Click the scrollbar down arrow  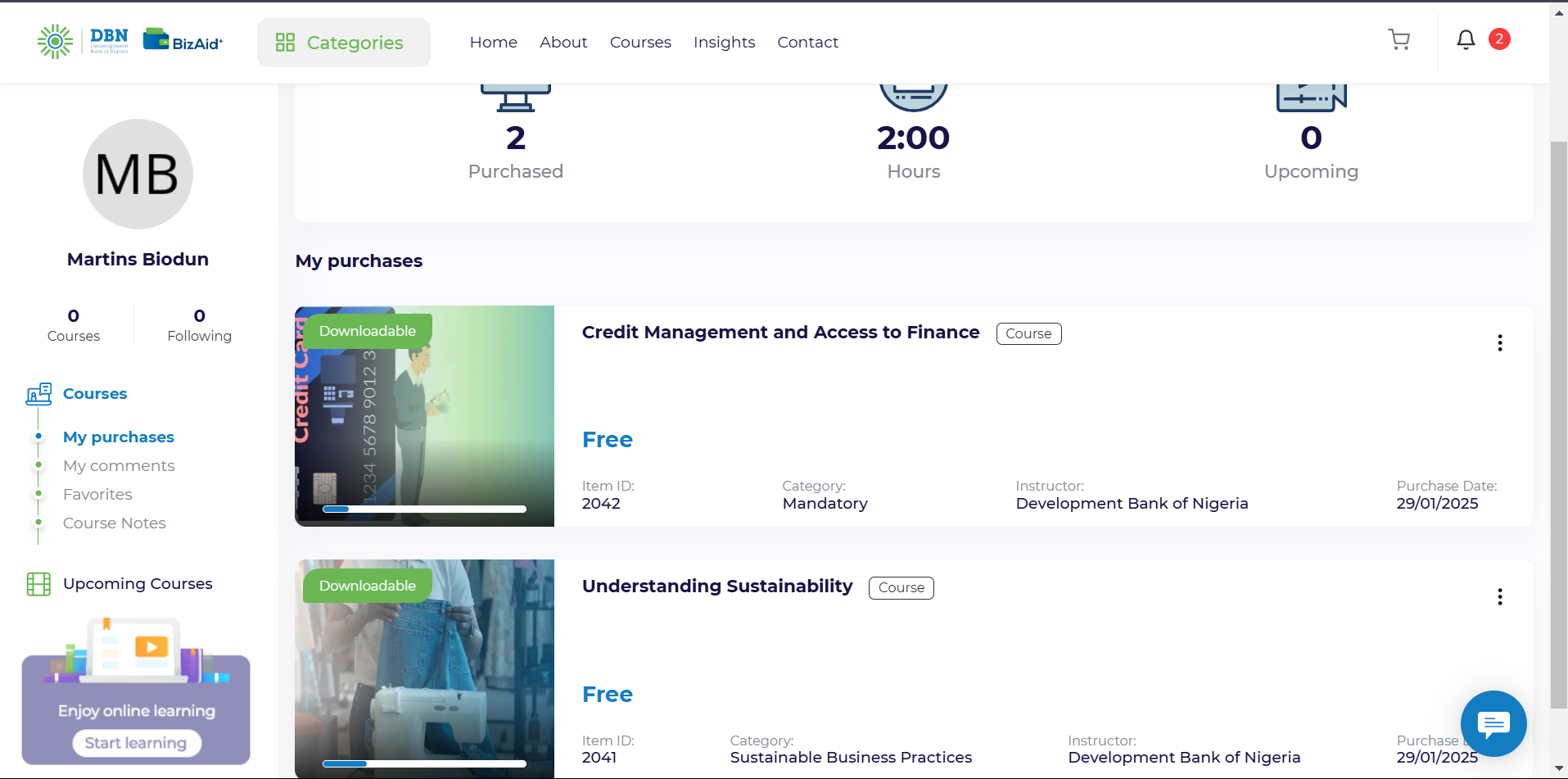(1559, 769)
